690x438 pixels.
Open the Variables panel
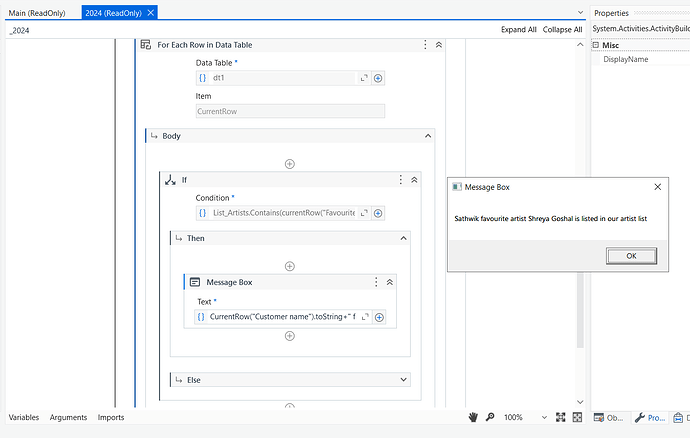coord(24,417)
